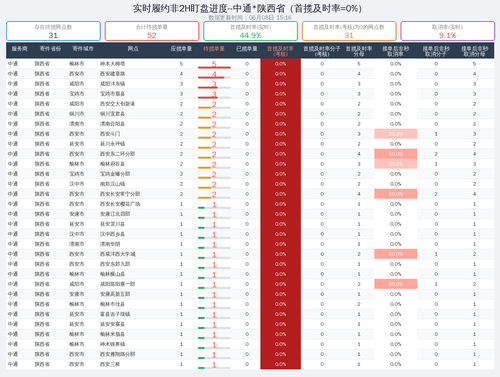The width and height of the screenshot is (500, 377).
Task: Select the 首揽及时率(实时) 44.9% card
Action: (x=250, y=31)
